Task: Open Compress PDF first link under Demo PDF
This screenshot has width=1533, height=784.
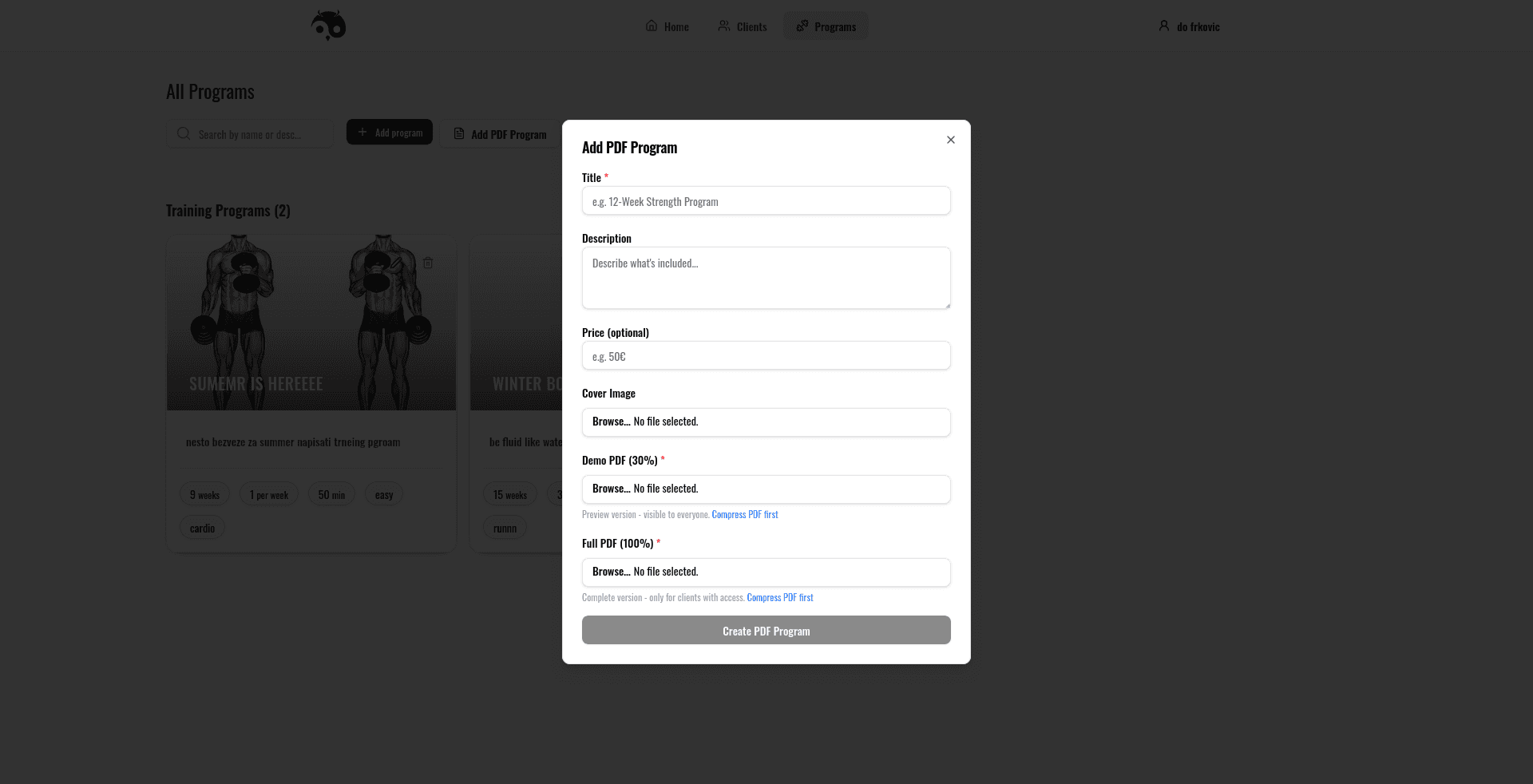Action: tap(744, 514)
